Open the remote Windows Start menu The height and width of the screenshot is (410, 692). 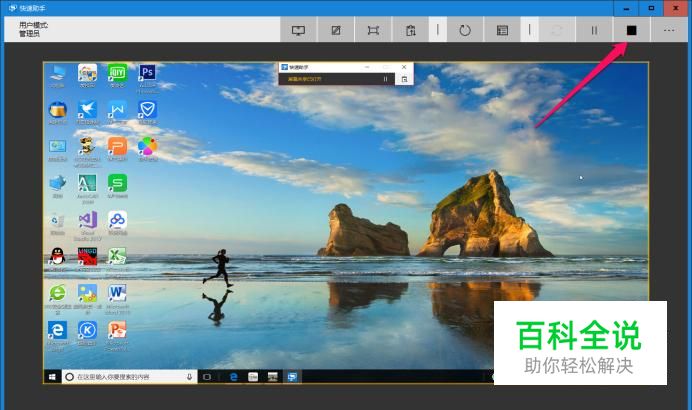pyautogui.click(x=52, y=376)
